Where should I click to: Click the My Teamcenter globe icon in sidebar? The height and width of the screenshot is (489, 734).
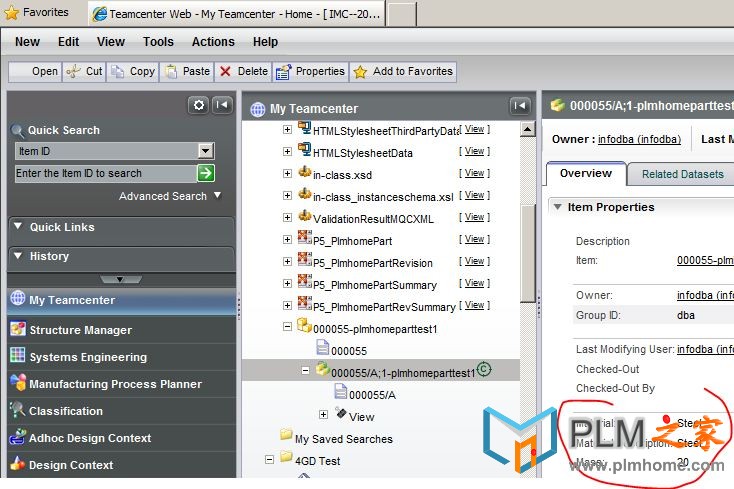(18, 298)
